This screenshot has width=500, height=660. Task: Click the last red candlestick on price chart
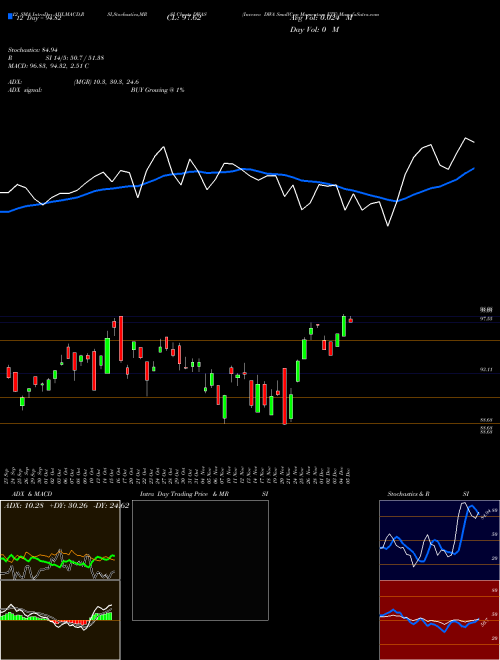tap(351, 320)
